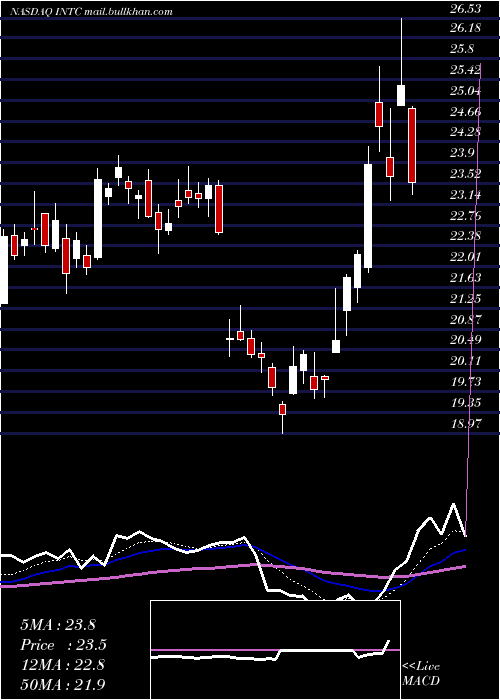Click the 20.87 price axis label
The width and height of the screenshot is (500, 700).
coord(465,319)
